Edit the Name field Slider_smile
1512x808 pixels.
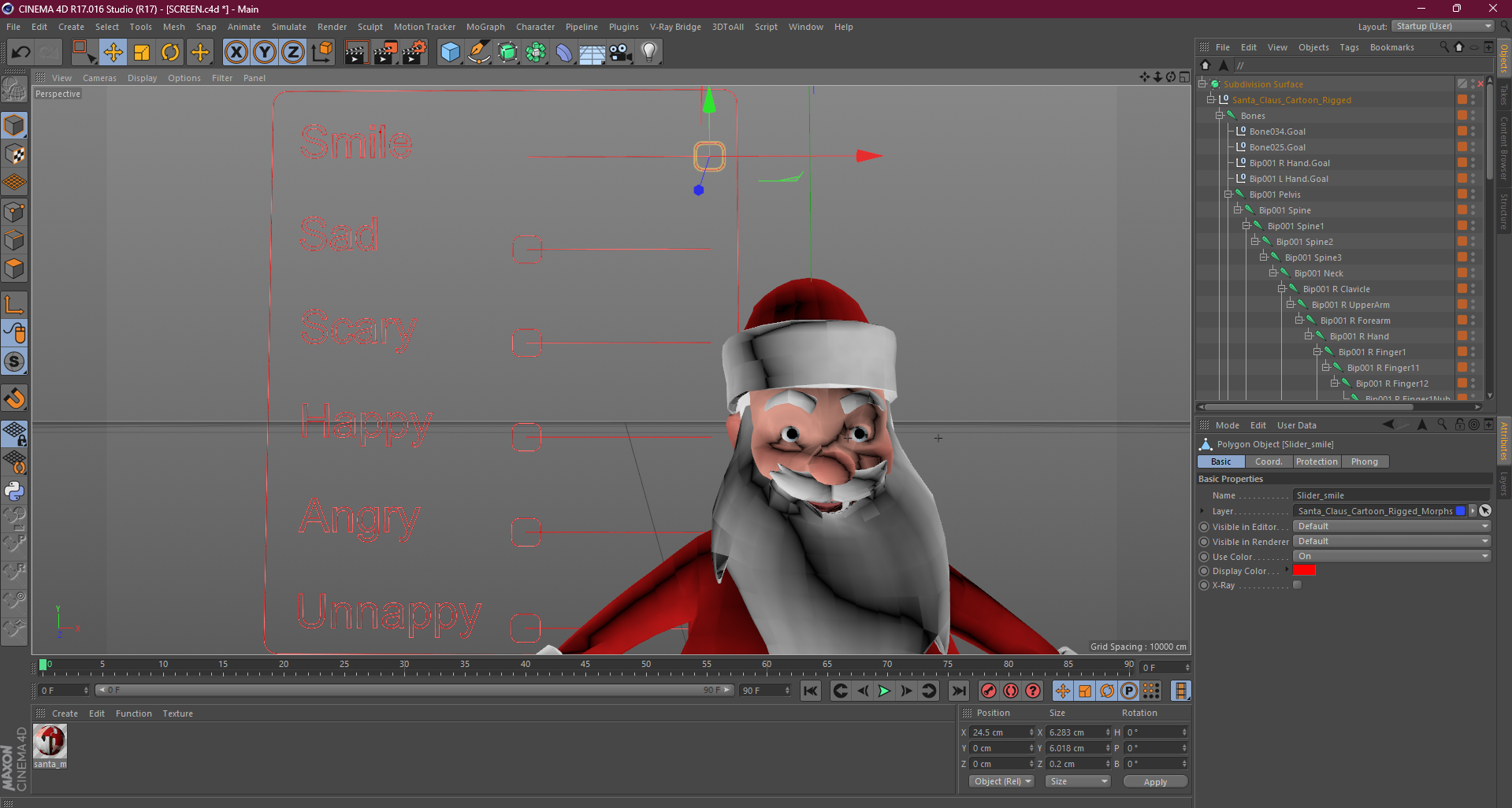coord(1392,495)
